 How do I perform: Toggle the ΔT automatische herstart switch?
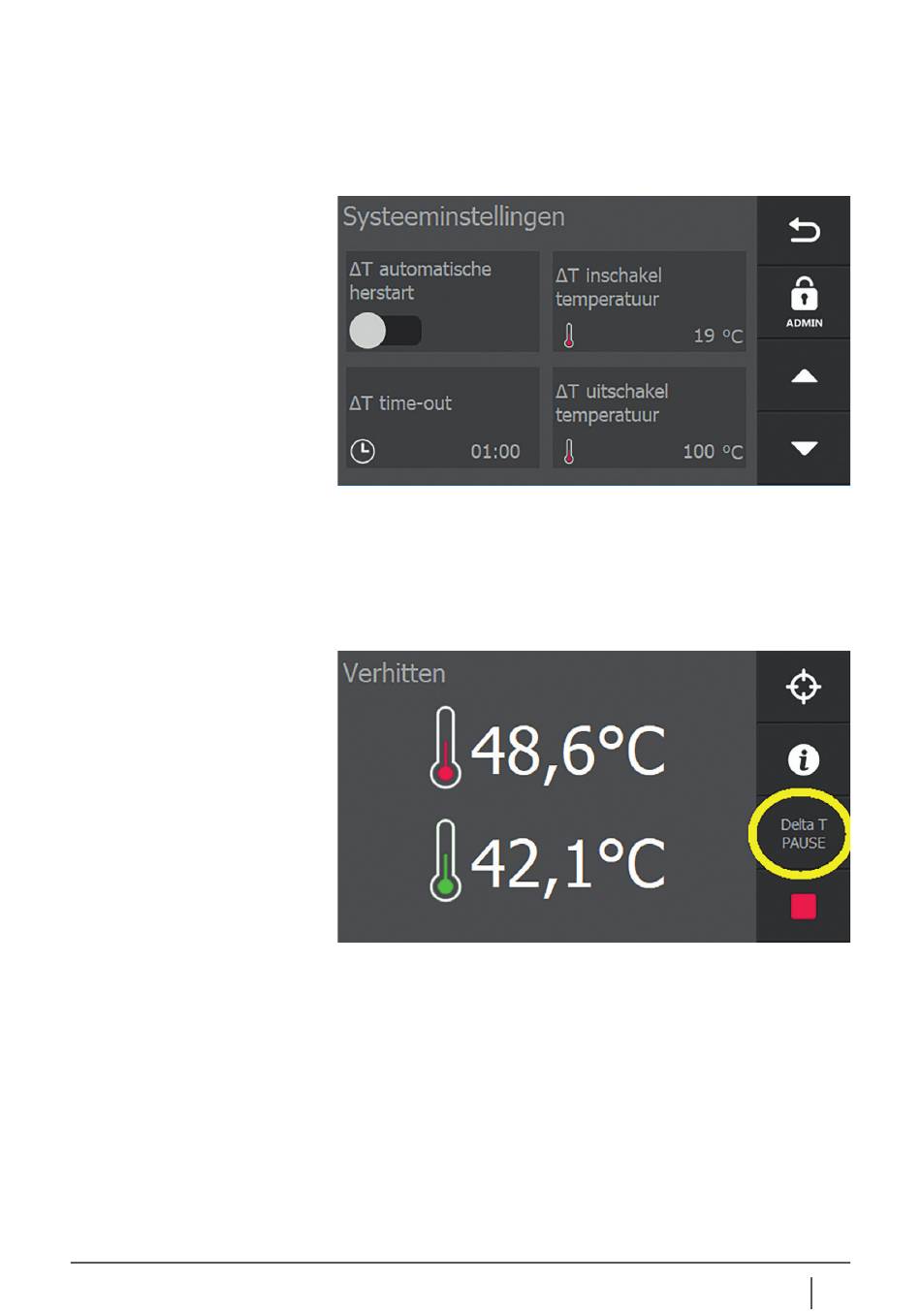(385, 331)
